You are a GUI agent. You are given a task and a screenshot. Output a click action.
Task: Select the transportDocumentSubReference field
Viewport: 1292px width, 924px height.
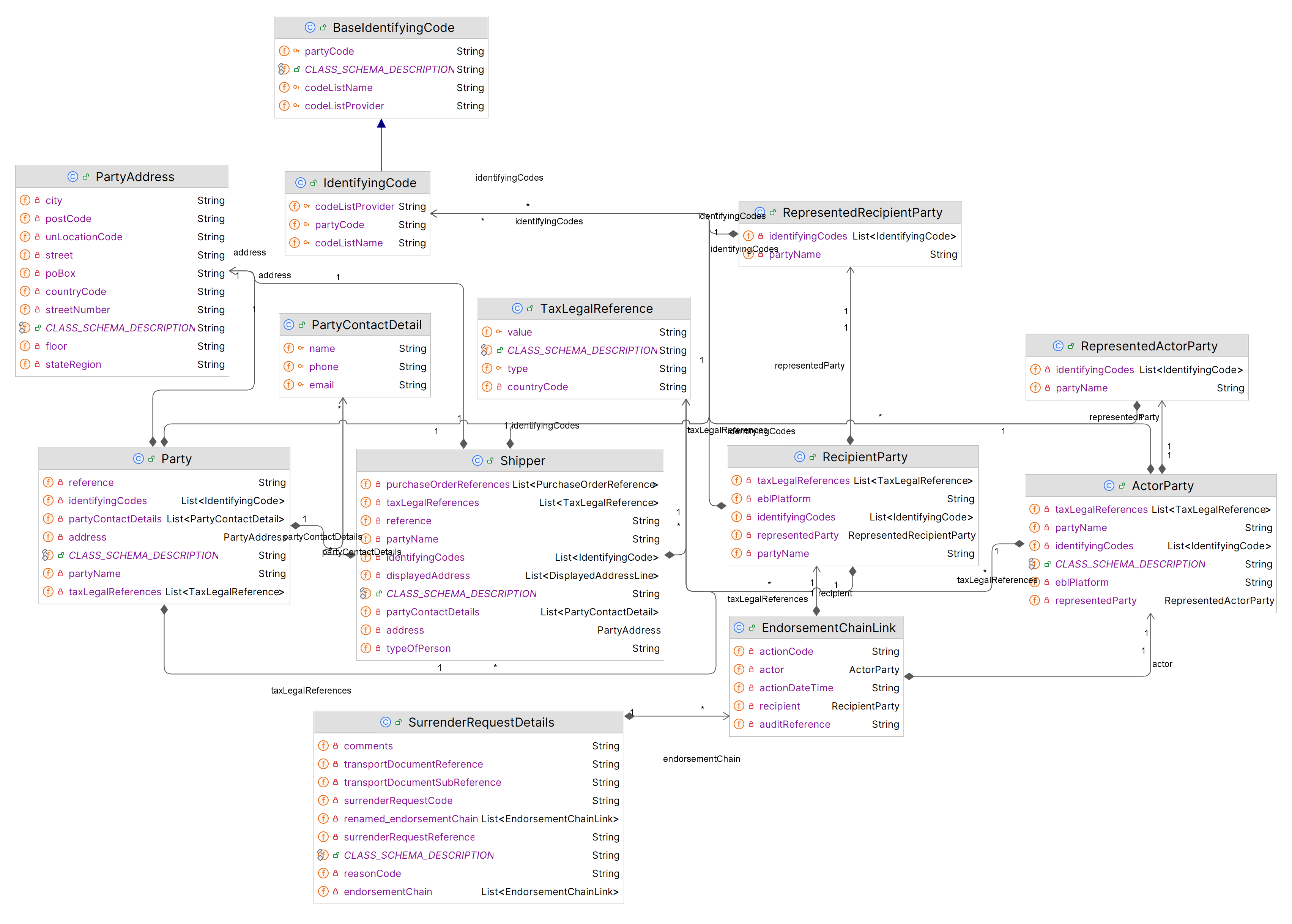469,782
